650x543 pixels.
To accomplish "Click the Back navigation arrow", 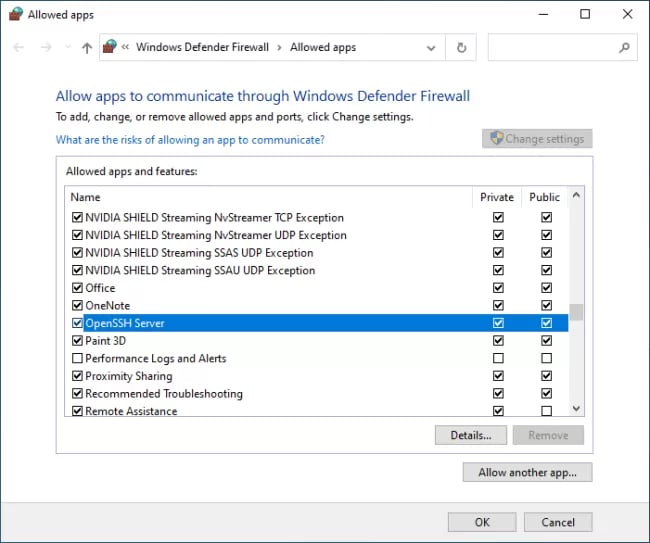I will [19, 47].
